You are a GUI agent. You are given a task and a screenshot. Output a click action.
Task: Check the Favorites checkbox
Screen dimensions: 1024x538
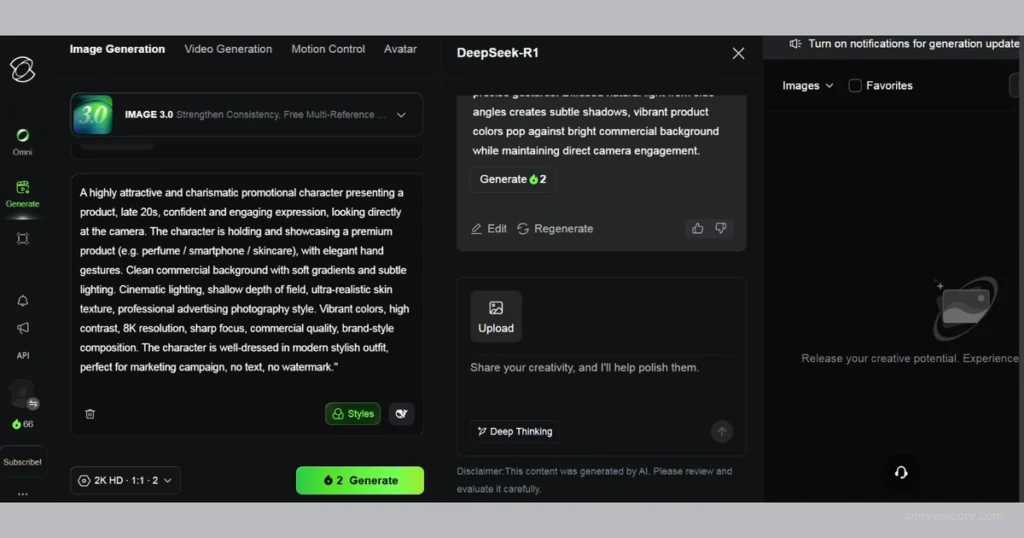tap(855, 86)
